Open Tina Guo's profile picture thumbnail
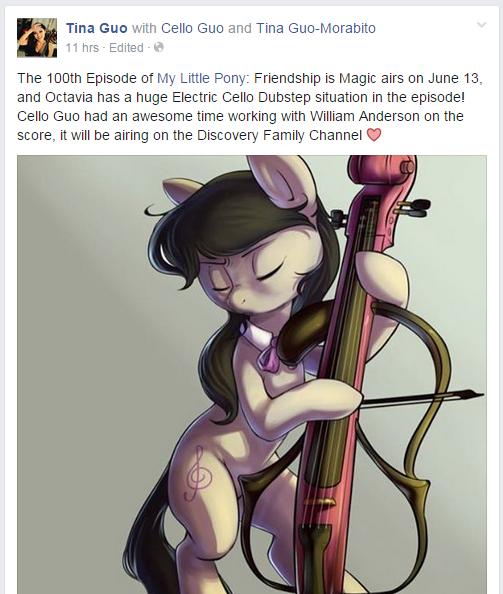 pyautogui.click(x=37, y=38)
